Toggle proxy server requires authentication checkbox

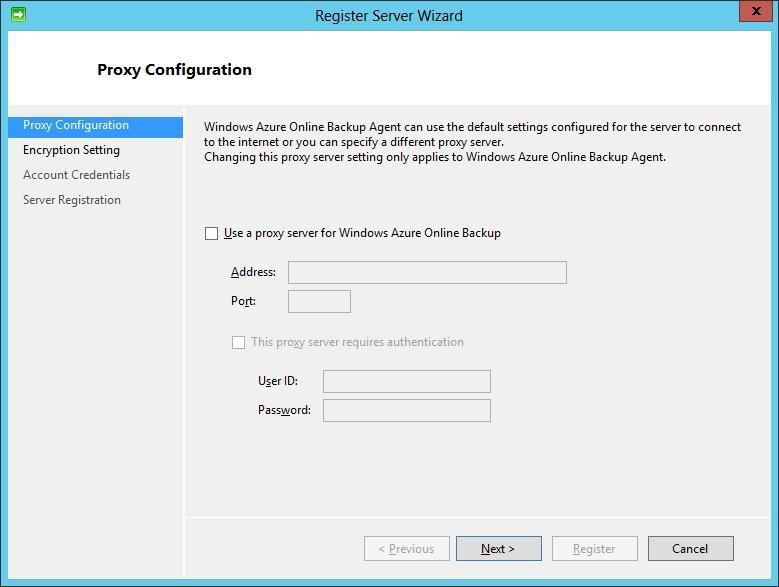pyautogui.click(x=238, y=342)
